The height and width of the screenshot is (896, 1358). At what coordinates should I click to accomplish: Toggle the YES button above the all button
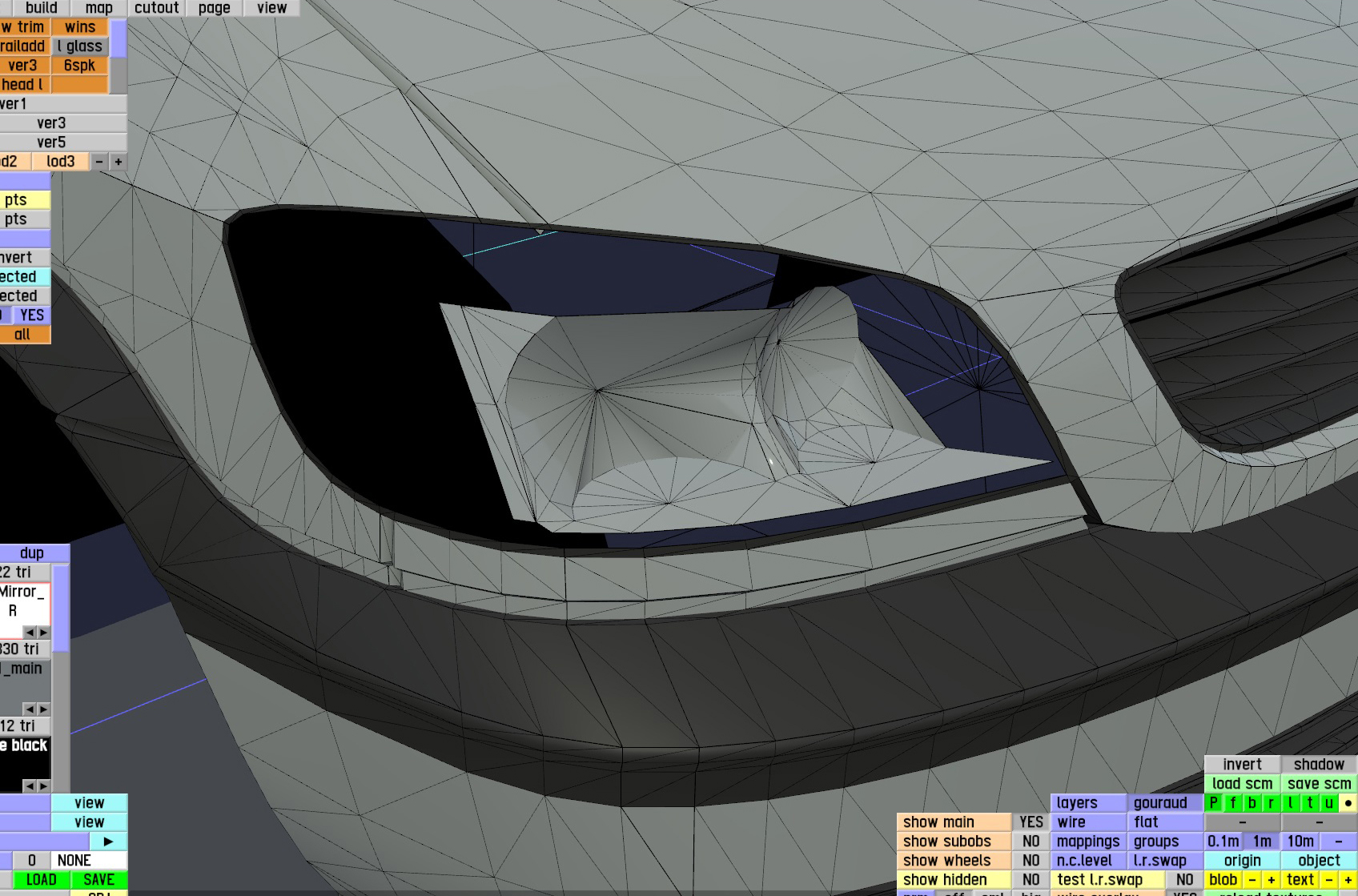(32, 315)
